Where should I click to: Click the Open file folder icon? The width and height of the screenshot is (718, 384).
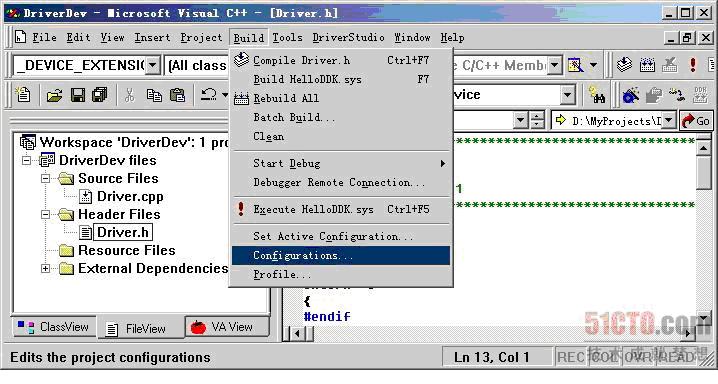click(x=54, y=95)
